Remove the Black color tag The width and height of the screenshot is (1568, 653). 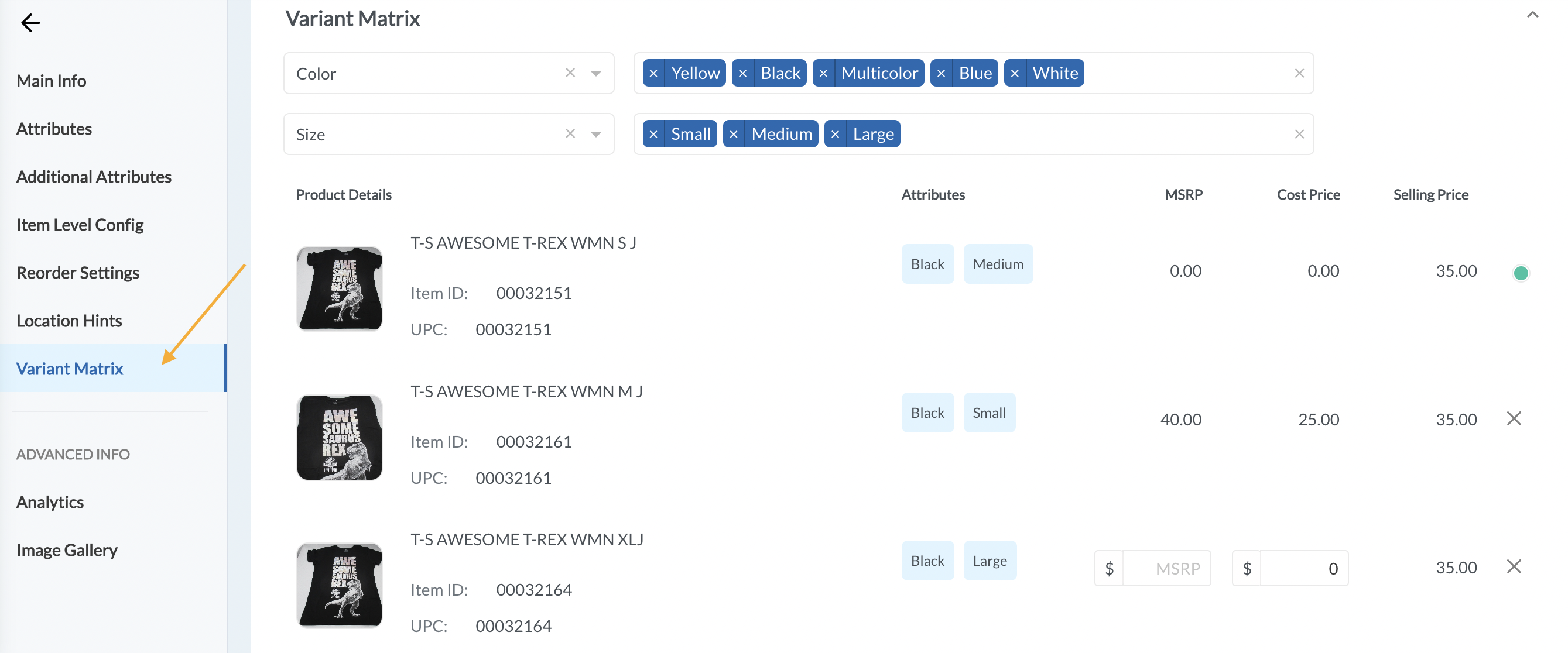point(742,73)
